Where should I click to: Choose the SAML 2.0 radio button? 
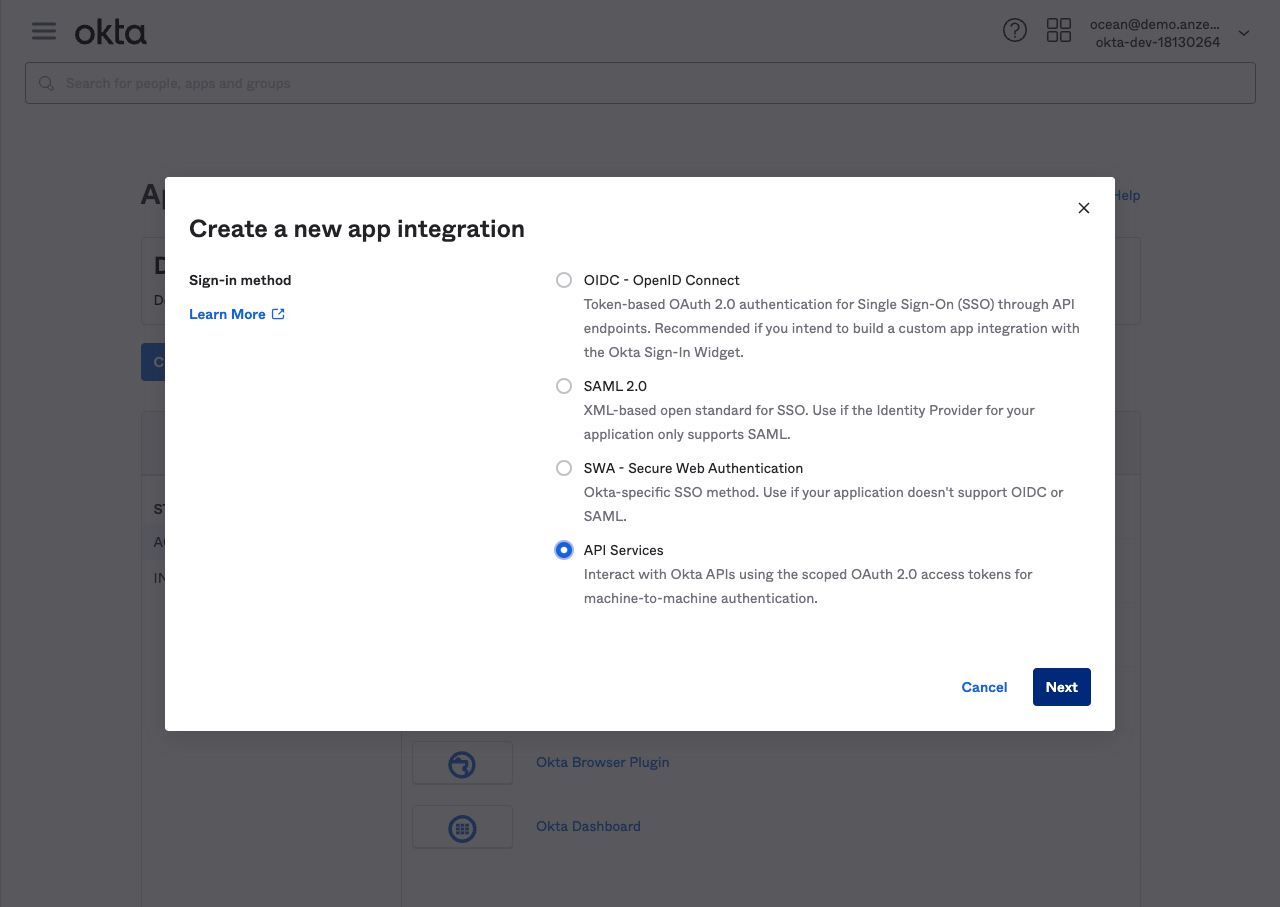564,386
